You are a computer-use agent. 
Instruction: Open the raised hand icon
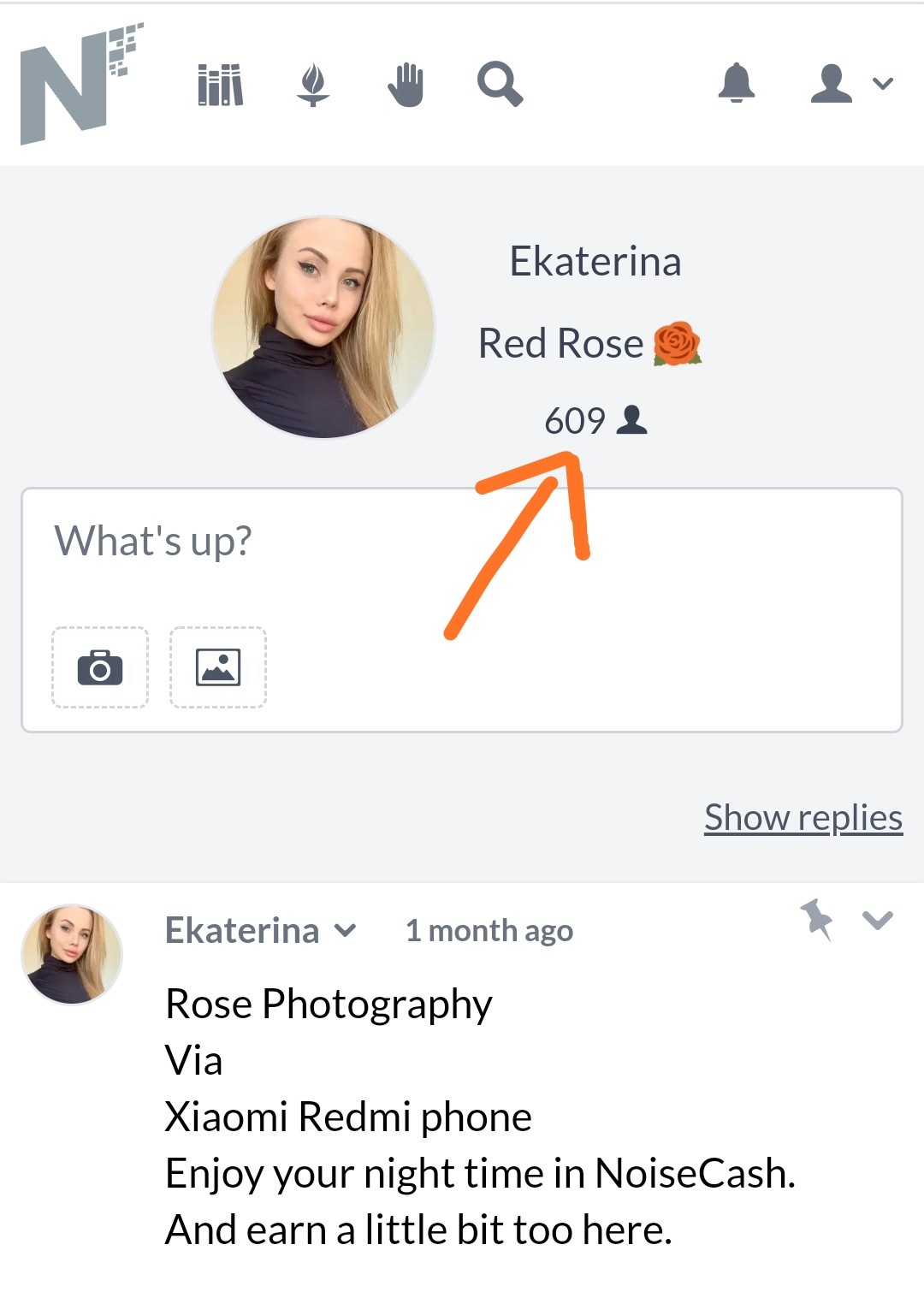tap(406, 85)
